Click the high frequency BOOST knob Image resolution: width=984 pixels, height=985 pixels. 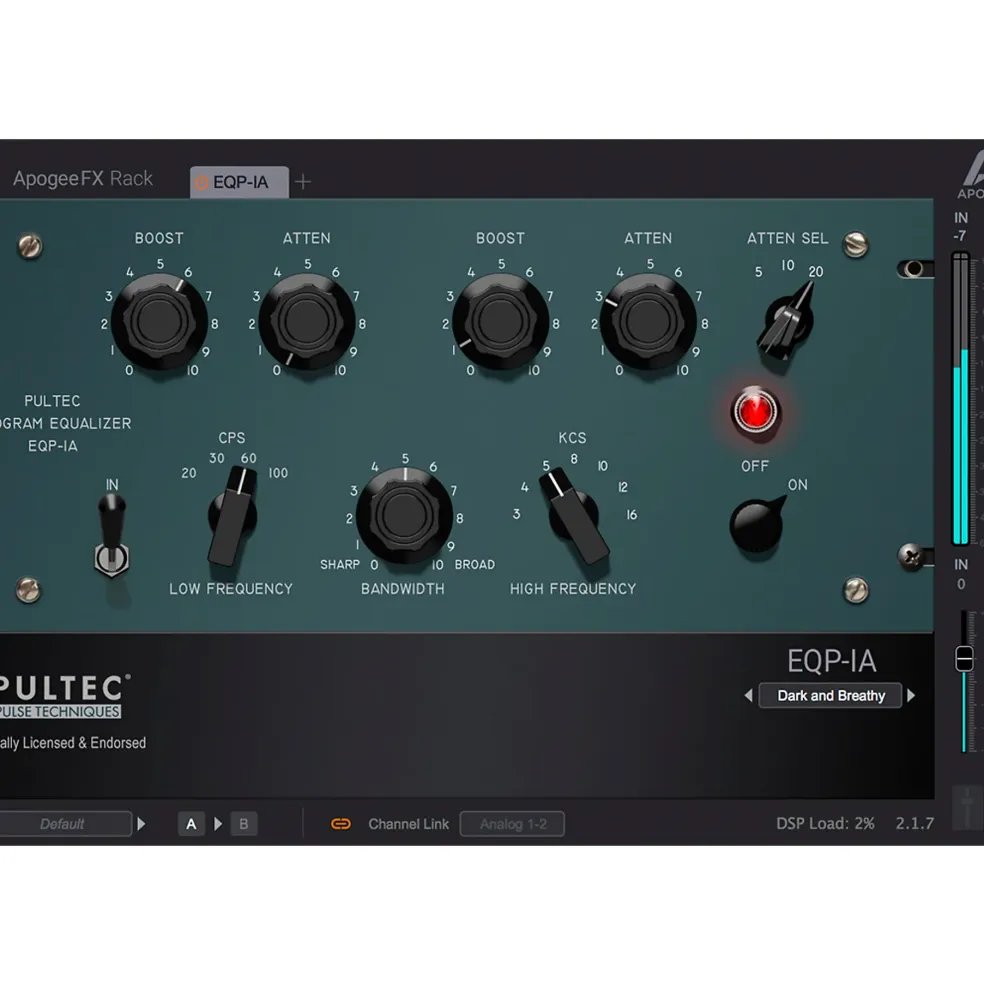click(500, 321)
